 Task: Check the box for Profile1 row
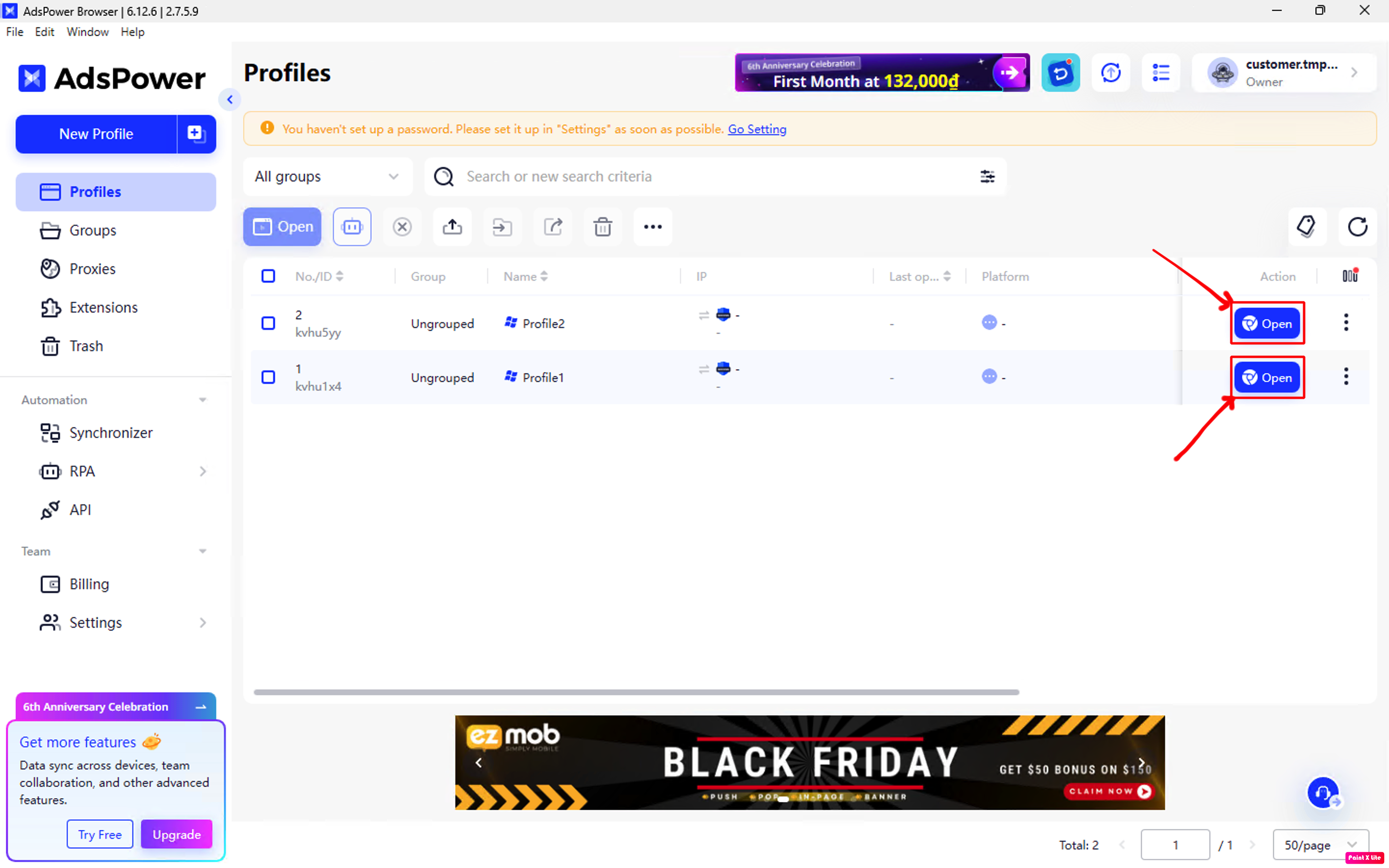pos(268,377)
